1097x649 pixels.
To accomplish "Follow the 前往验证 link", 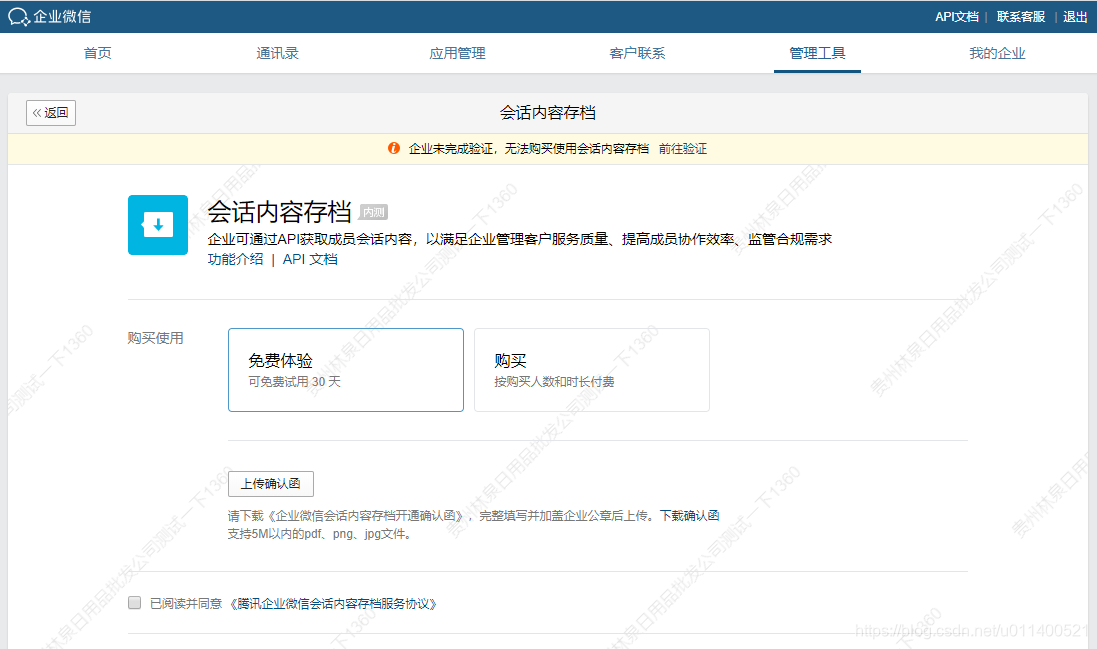I will point(683,148).
